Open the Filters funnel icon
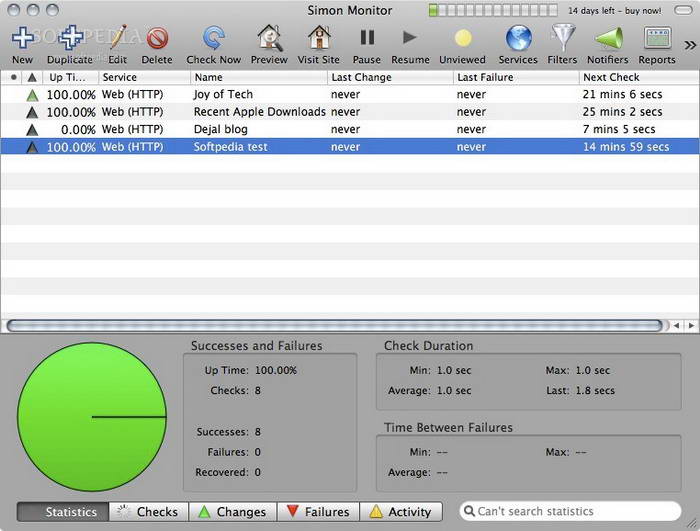This screenshot has height=531, width=700. click(562, 38)
